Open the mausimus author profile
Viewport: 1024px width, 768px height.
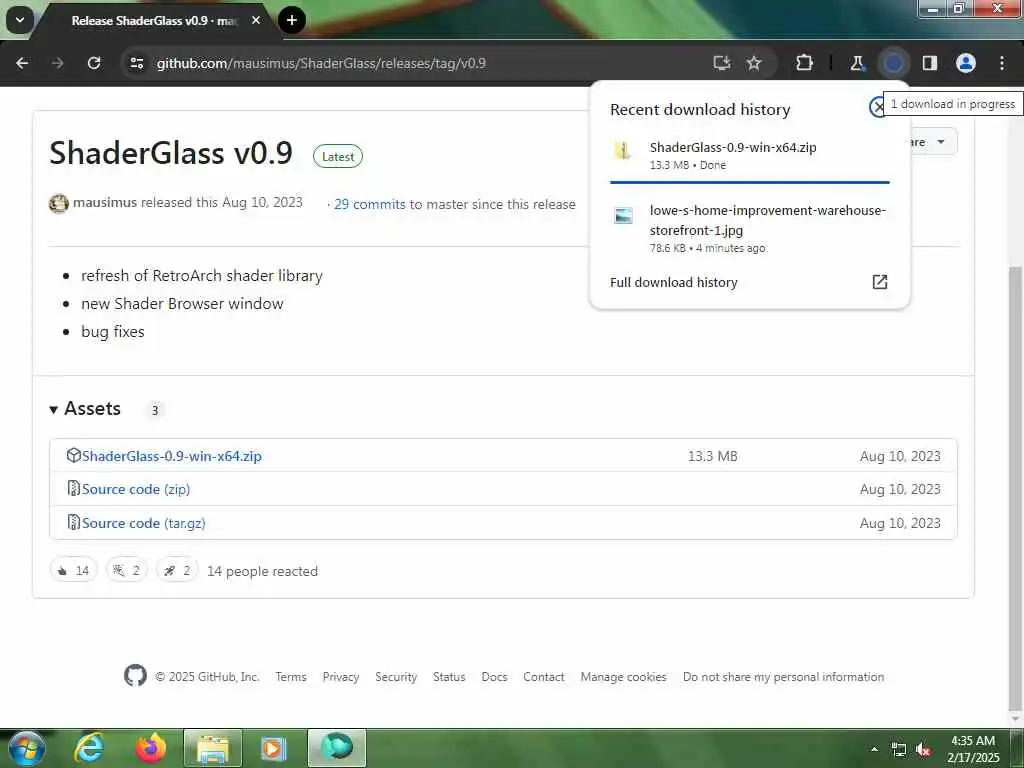pos(104,202)
